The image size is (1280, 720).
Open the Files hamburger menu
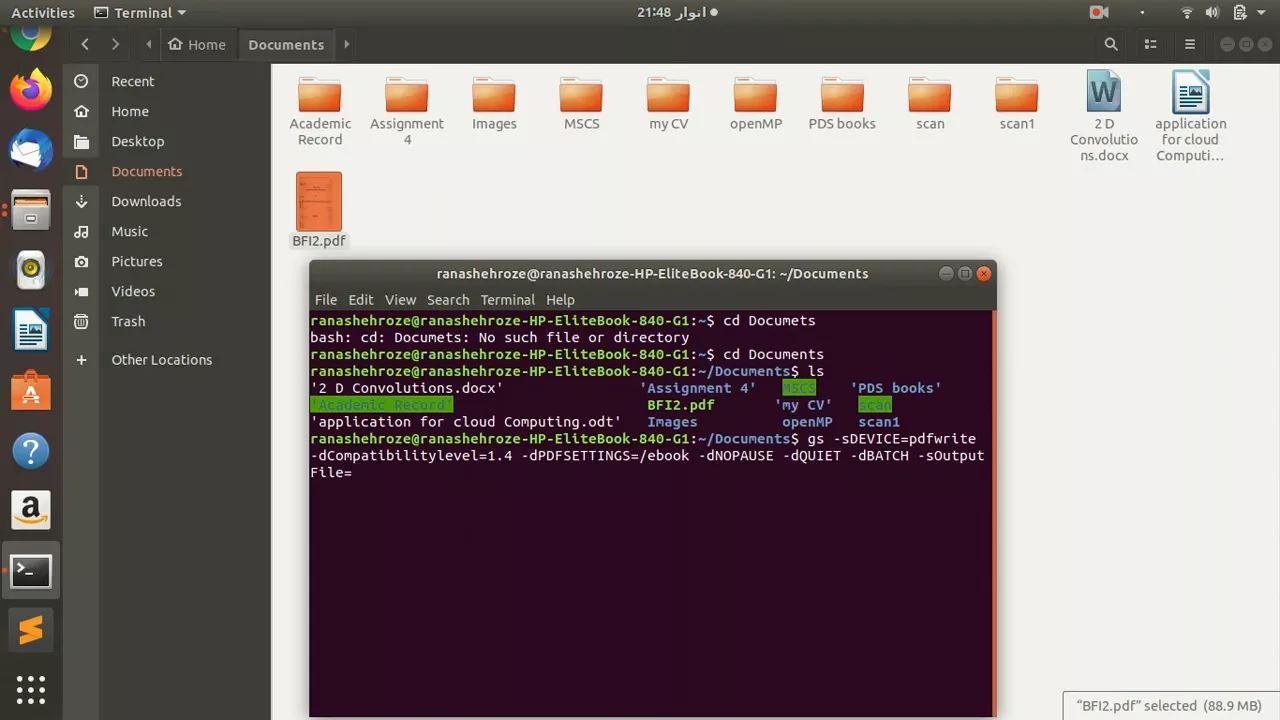[x=1190, y=44]
